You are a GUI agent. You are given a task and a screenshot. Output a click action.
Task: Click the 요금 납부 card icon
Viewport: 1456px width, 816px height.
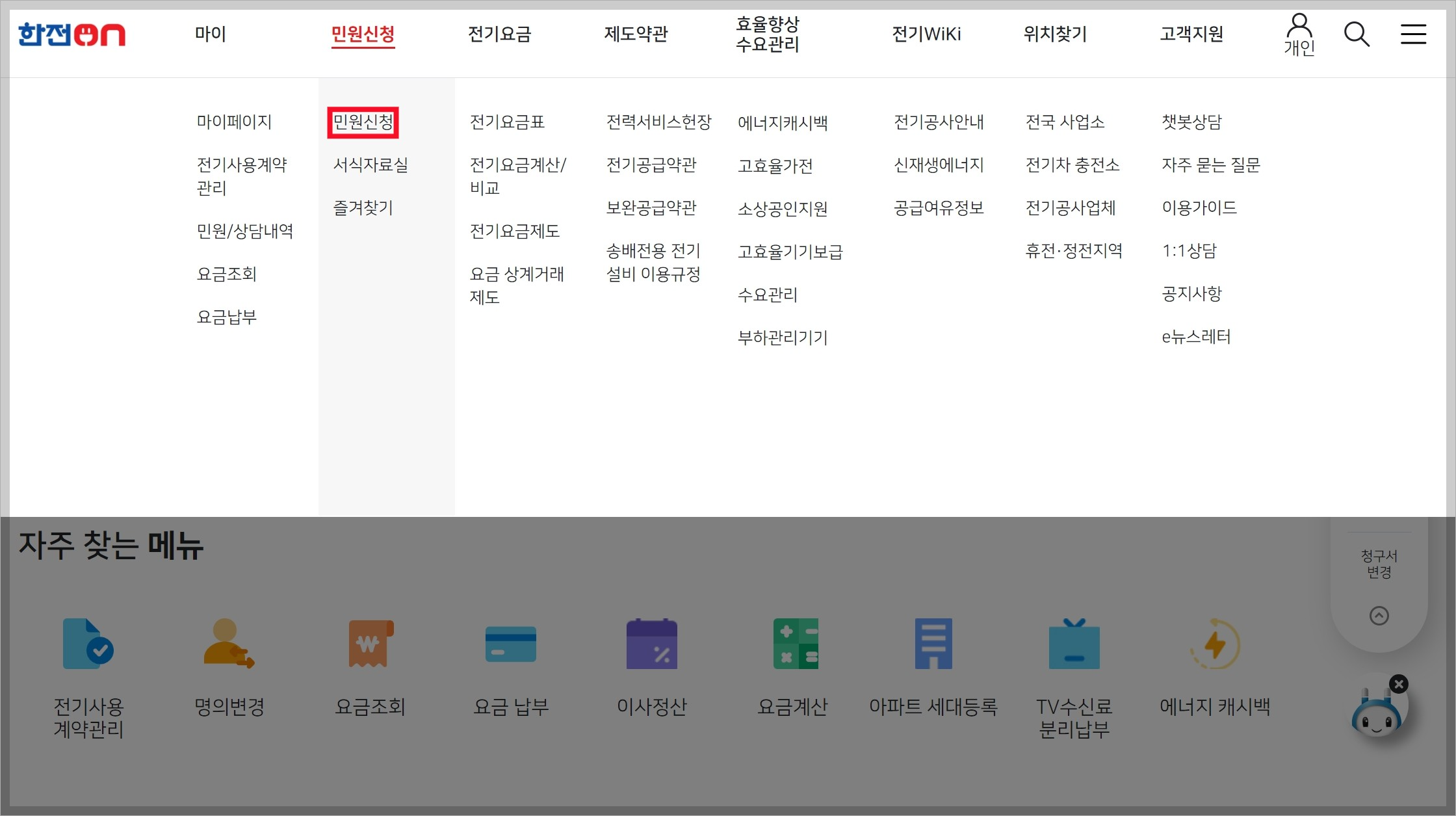(511, 644)
